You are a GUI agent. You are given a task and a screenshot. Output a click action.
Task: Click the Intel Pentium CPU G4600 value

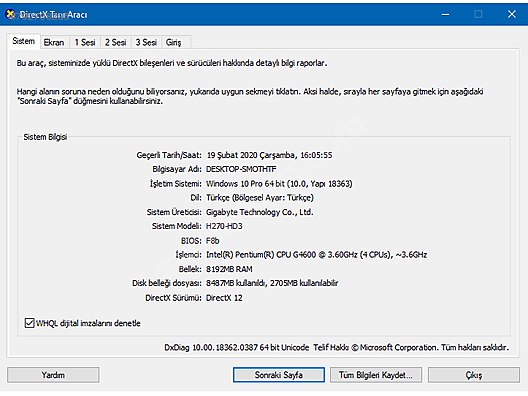click(317, 255)
